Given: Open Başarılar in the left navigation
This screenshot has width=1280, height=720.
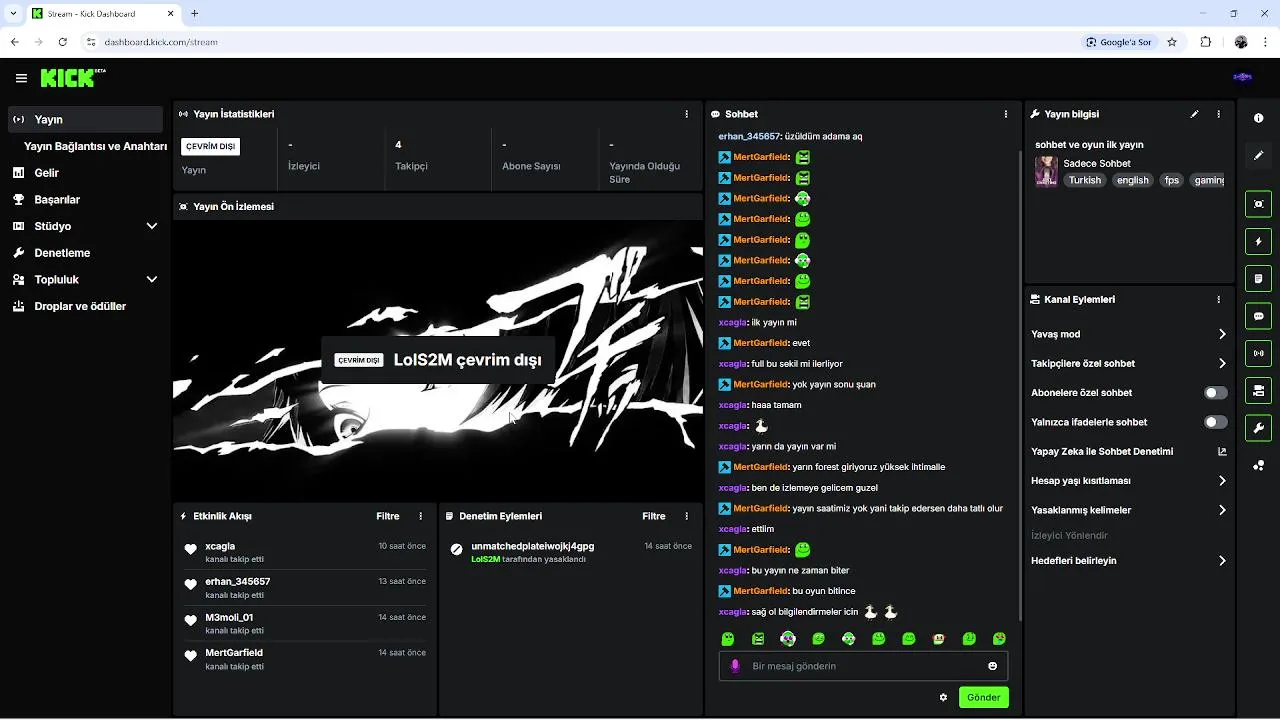Looking at the screenshot, I should point(85,199).
